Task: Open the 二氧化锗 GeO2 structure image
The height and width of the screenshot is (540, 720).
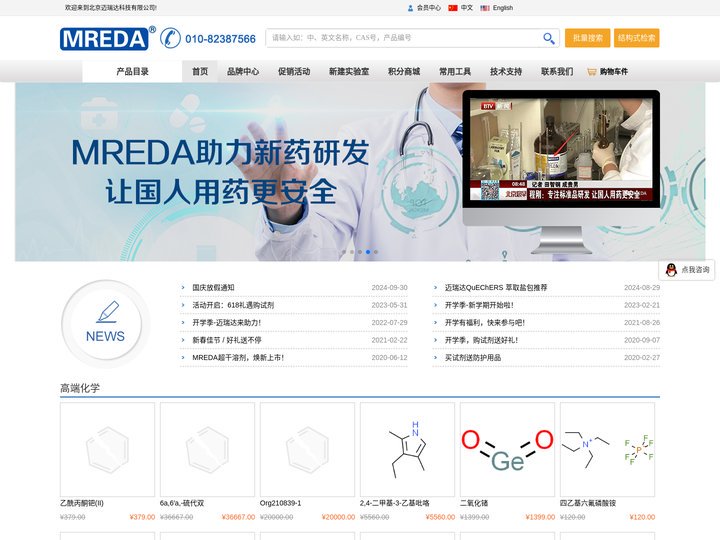Action: (x=507, y=450)
